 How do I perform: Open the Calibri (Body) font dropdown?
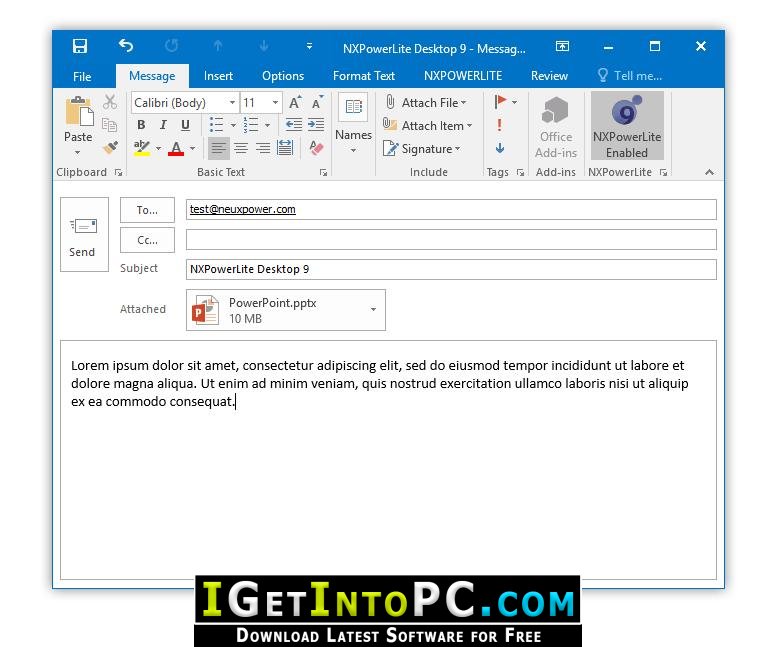click(x=232, y=102)
